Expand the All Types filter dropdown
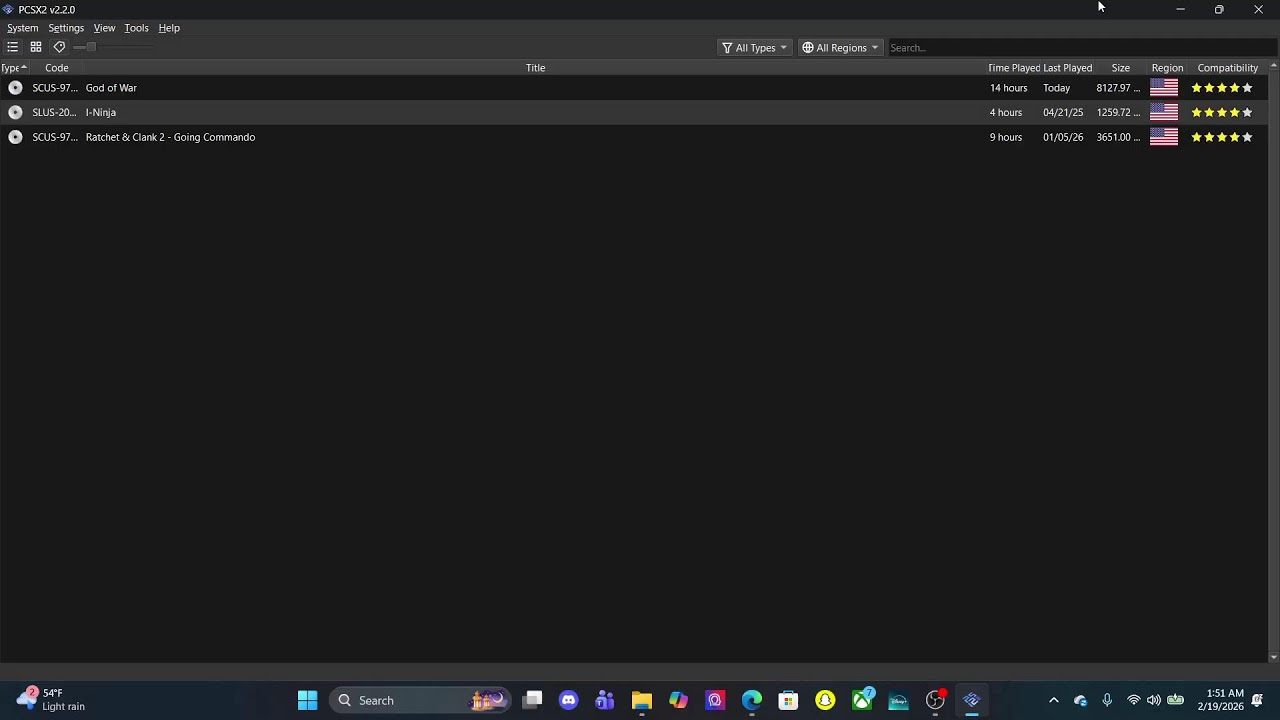The image size is (1280, 720). pos(755,47)
